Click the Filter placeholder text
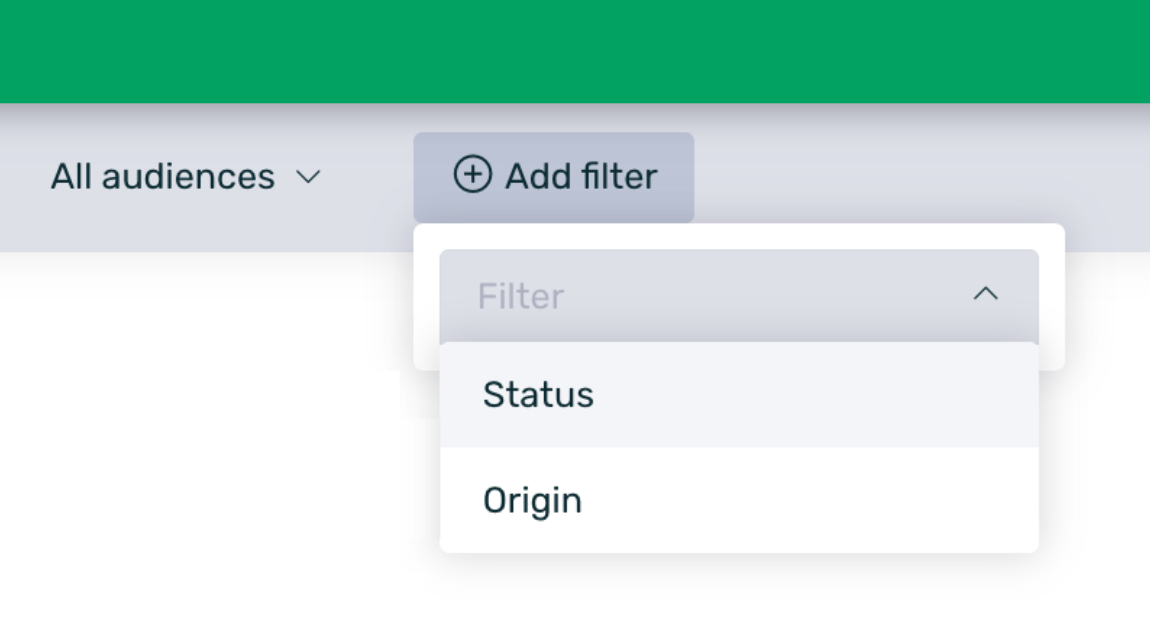 click(520, 296)
